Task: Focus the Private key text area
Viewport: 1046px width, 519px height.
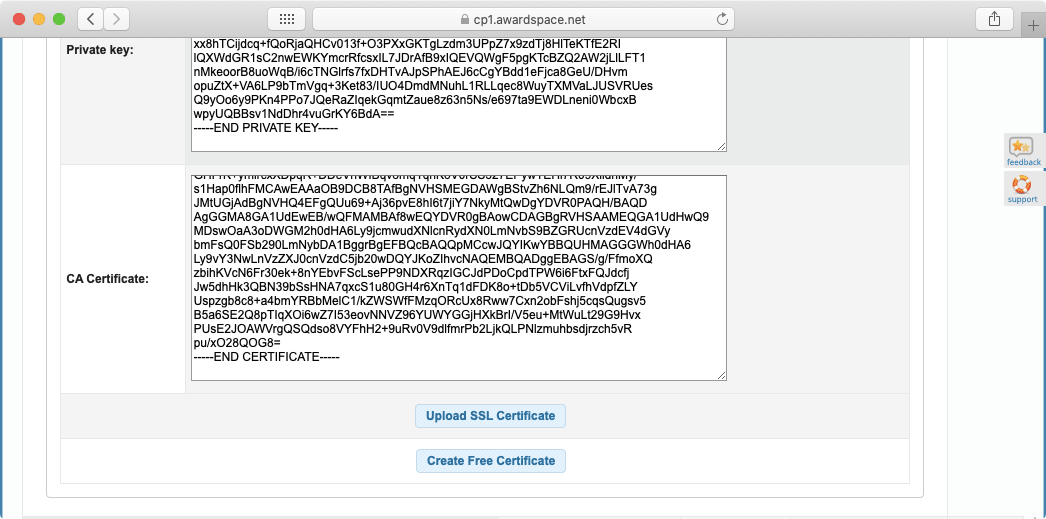Action: coord(458,90)
